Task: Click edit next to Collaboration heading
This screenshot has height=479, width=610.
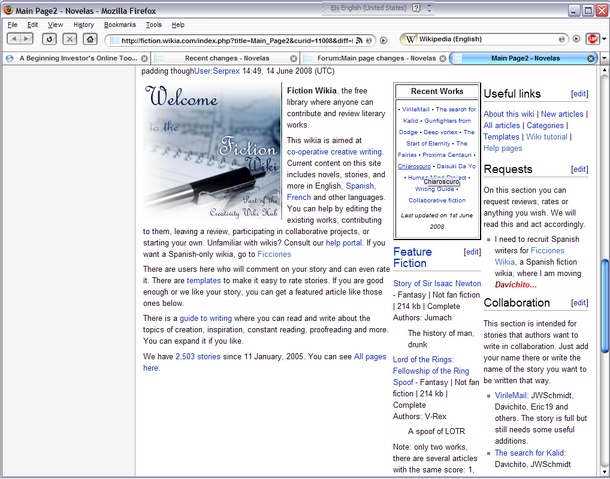Action: point(580,303)
